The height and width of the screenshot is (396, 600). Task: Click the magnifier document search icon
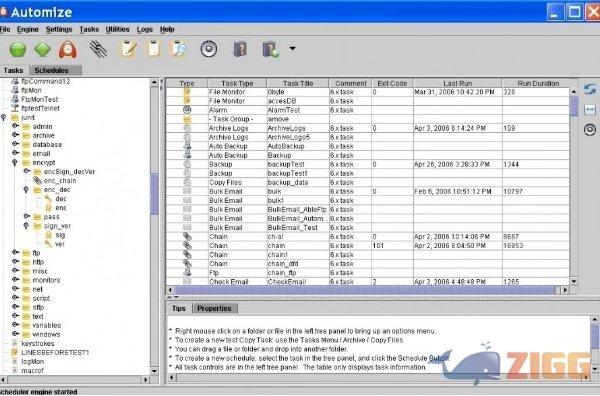(x=179, y=49)
